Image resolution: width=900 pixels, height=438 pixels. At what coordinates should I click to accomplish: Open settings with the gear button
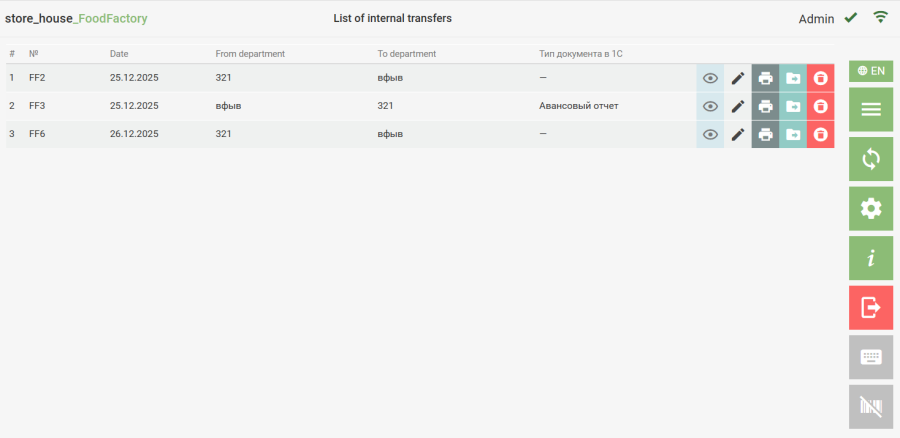click(x=870, y=208)
